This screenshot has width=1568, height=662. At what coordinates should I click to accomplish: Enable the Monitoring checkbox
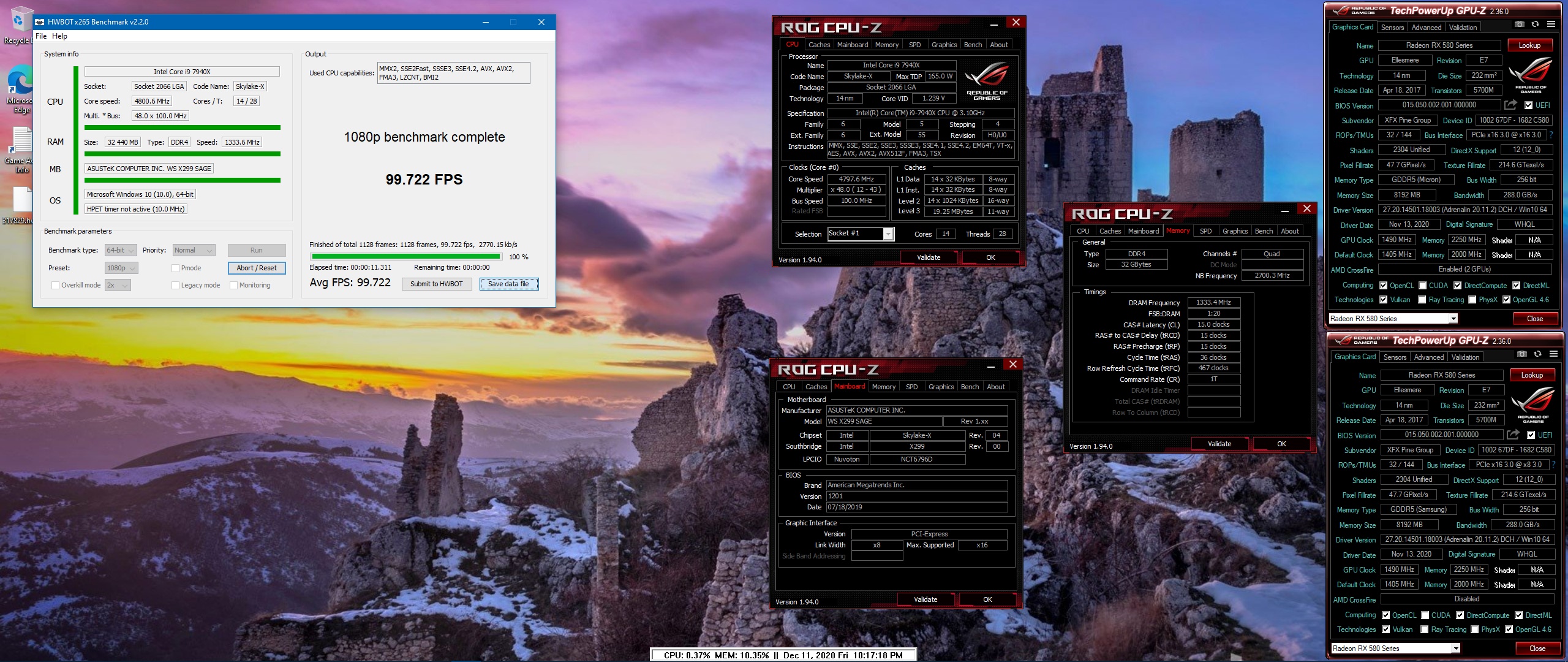pyautogui.click(x=233, y=285)
